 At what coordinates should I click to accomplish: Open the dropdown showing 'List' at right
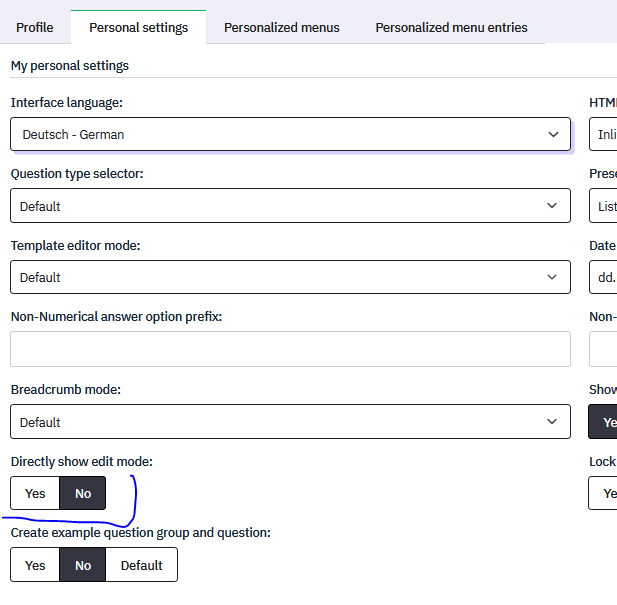603,206
